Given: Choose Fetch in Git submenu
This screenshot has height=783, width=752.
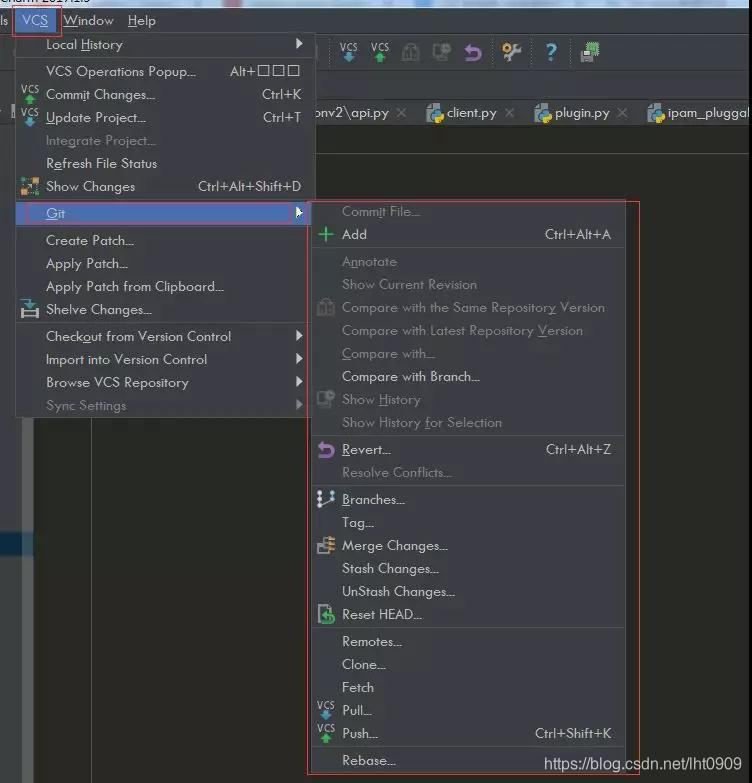Looking at the screenshot, I should (468, 687).
